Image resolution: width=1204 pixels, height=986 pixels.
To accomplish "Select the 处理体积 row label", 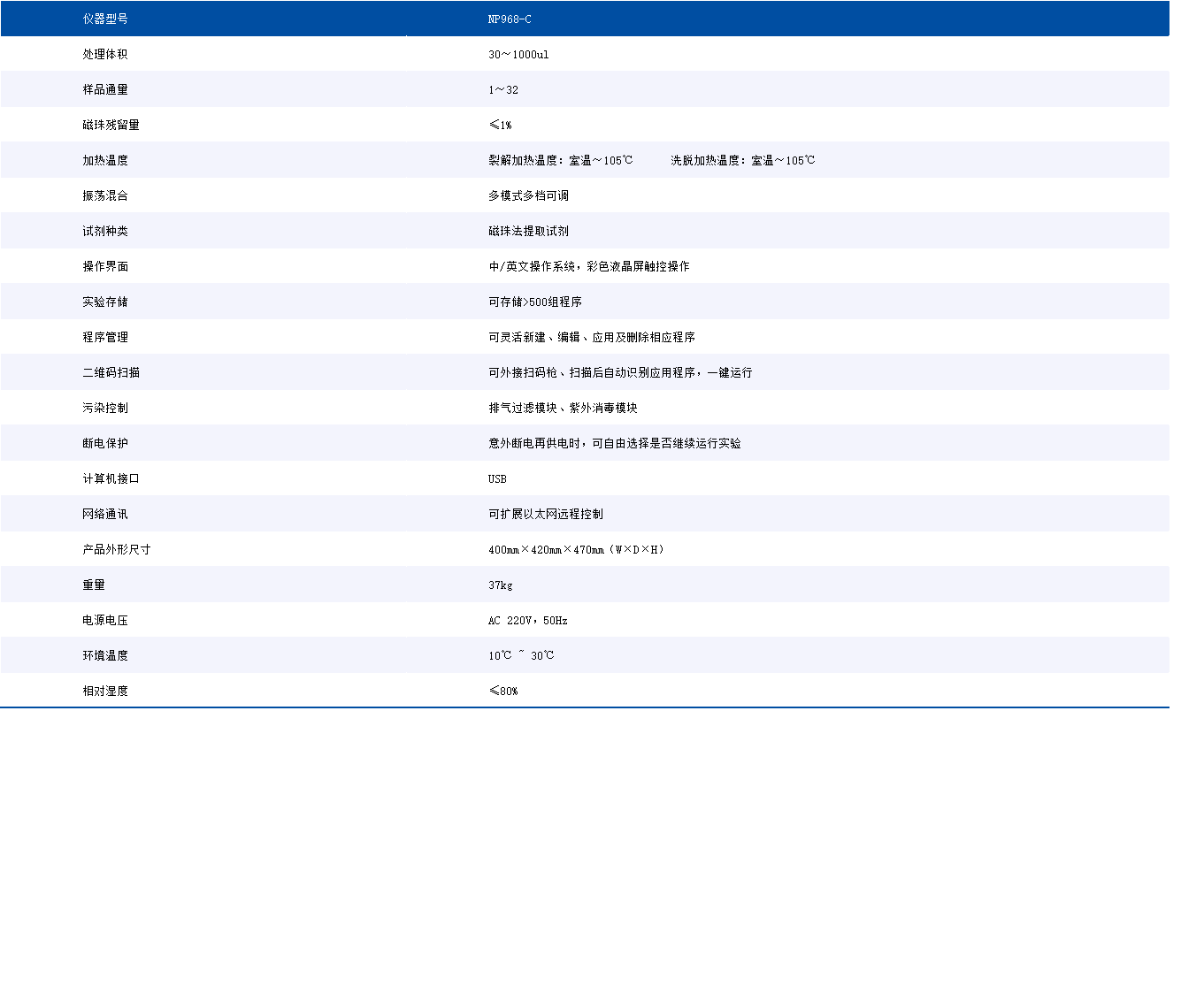I will point(105,54).
